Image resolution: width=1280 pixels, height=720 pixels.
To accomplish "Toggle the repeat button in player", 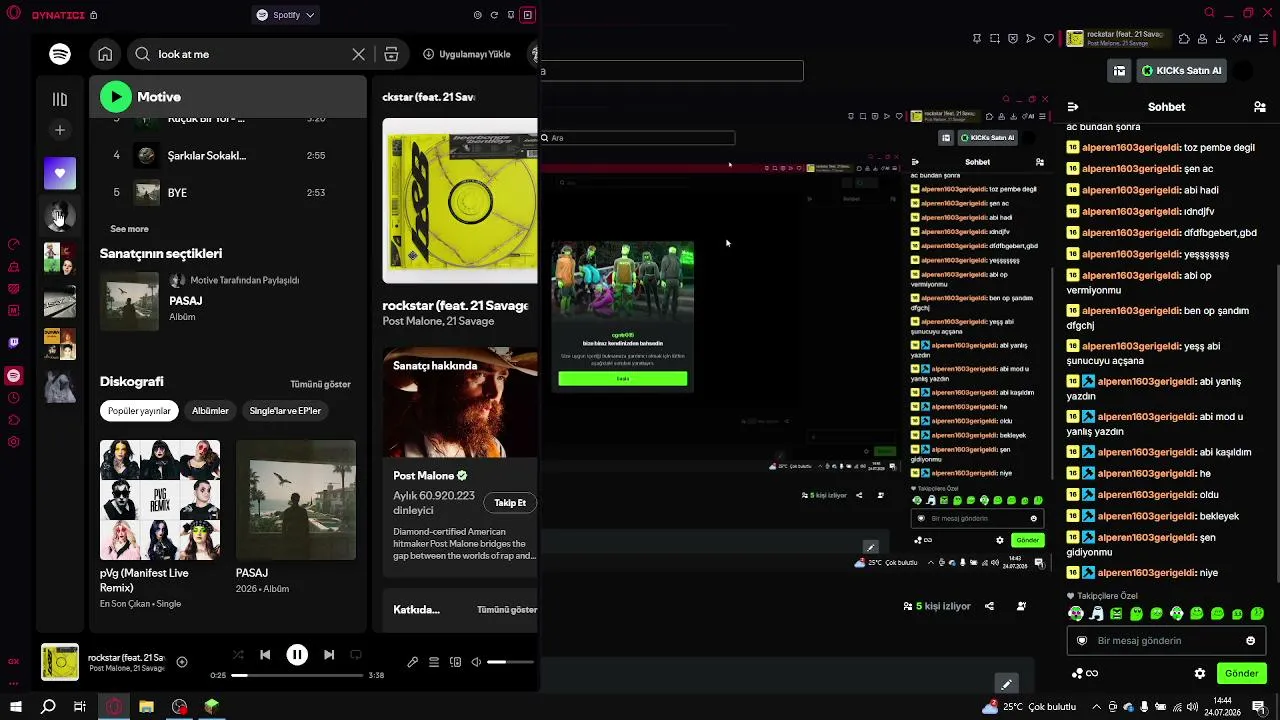I will coord(356,655).
